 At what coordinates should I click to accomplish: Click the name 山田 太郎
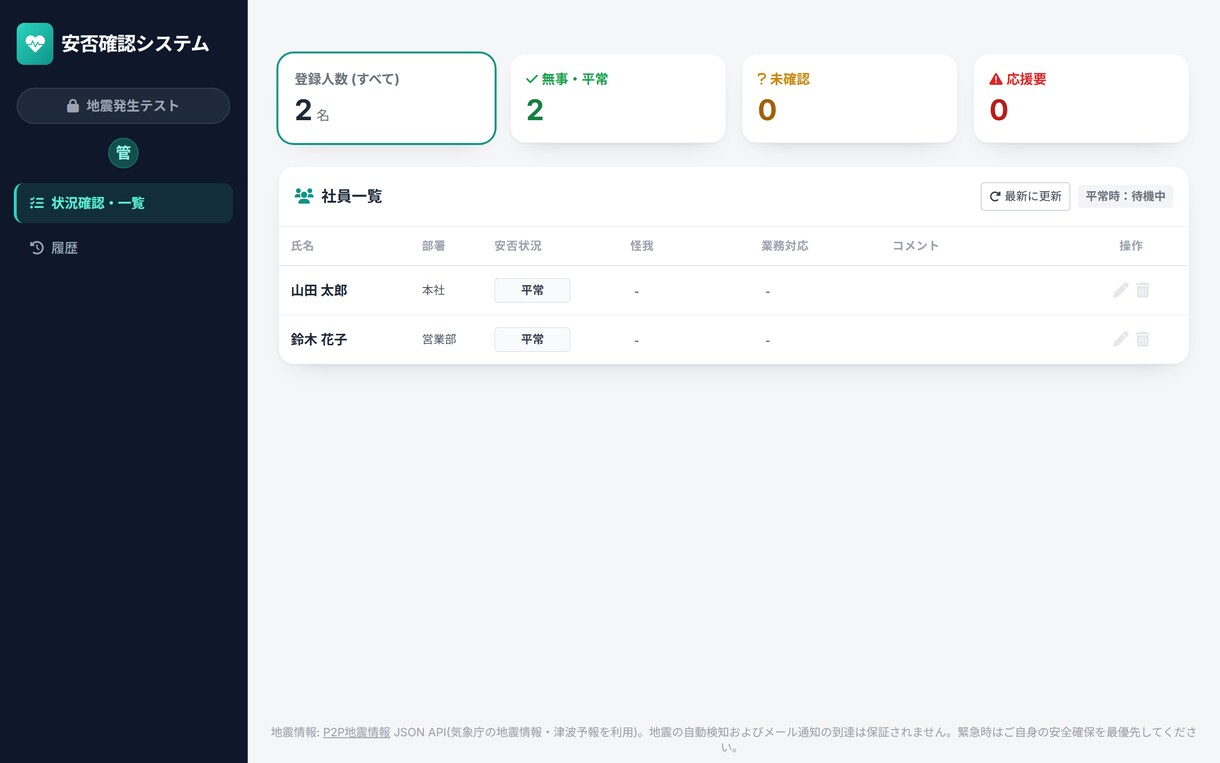coord(319,290)
